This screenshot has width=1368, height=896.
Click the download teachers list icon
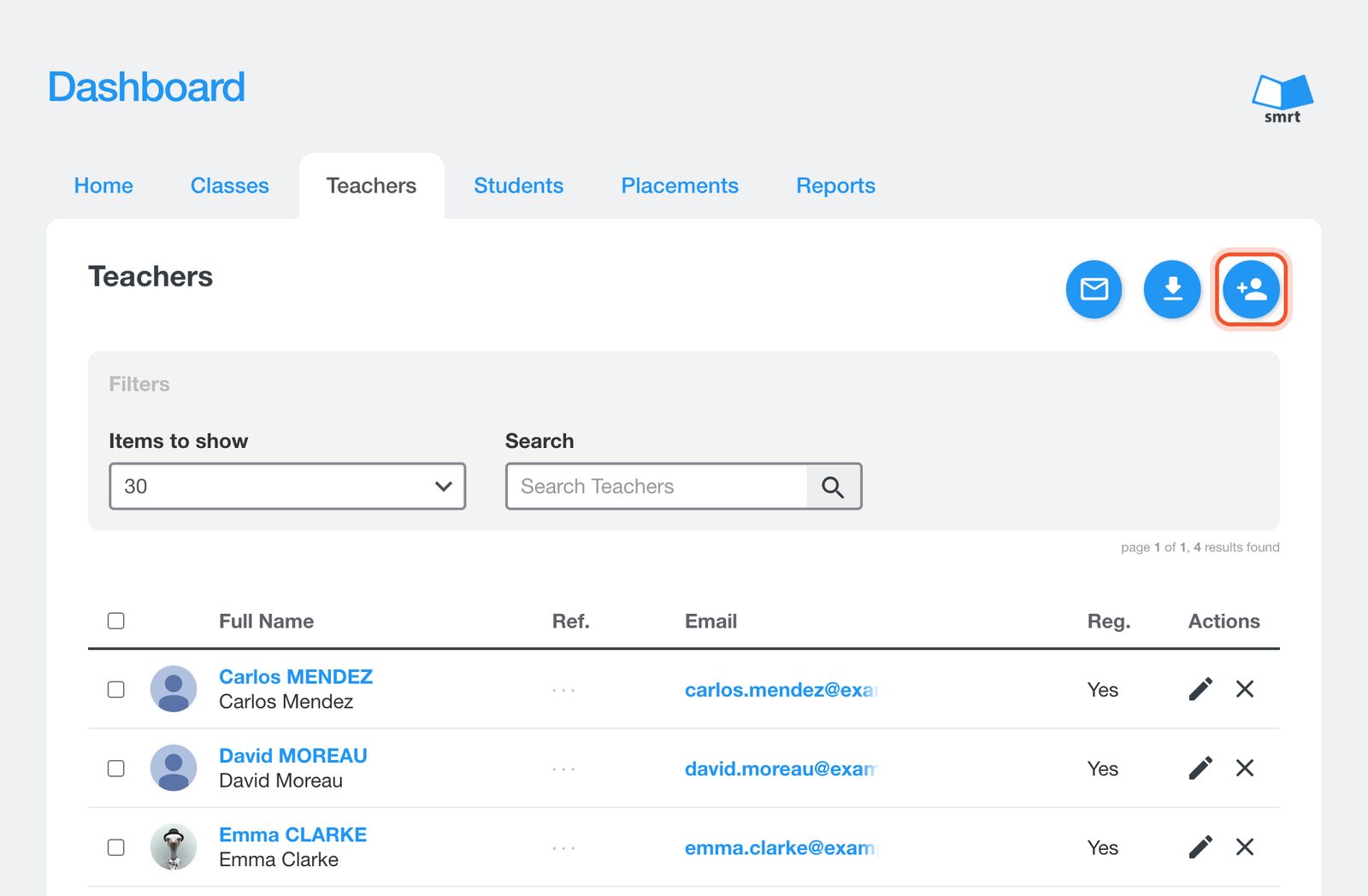coord(1172,289)
